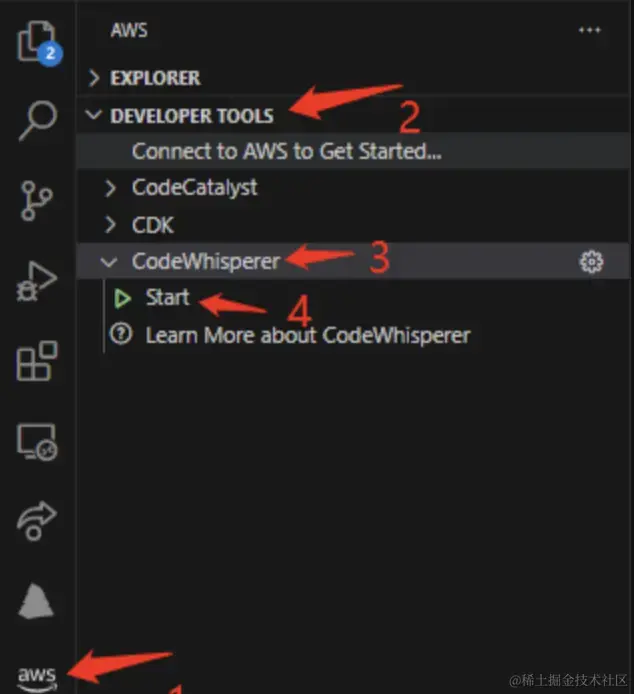This screenshot has width=634, height=694.
Task: Open the Remote Explorer monitor icon
Action: [37, 442]
